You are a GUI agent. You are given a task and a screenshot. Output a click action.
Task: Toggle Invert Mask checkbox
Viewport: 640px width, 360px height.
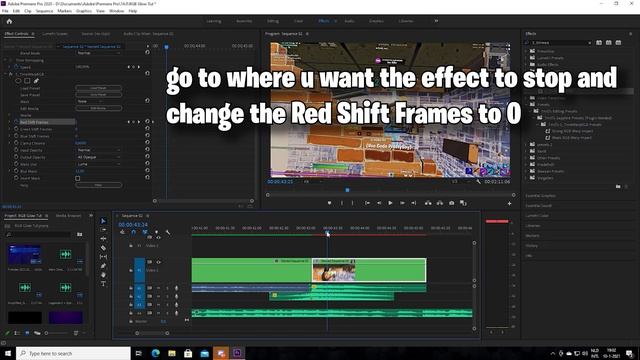tap(78, 178)
